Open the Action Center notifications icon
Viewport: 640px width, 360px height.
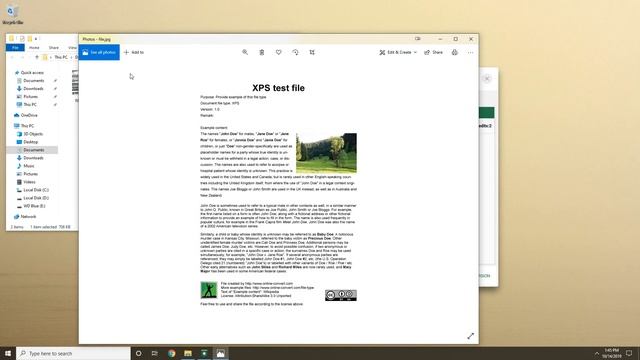pos(629,353)
